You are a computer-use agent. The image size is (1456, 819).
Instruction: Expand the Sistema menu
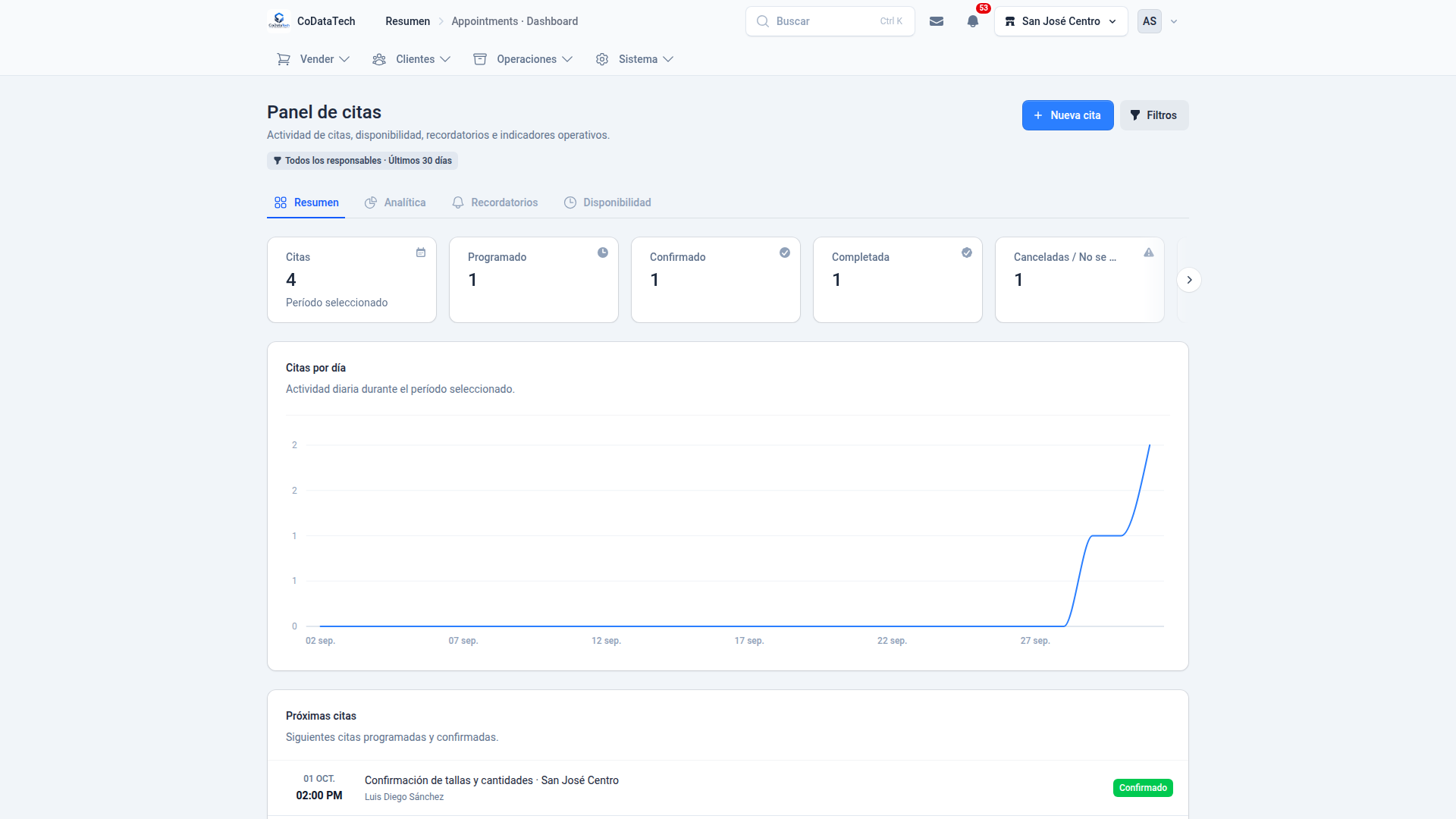tap(634, 59)
